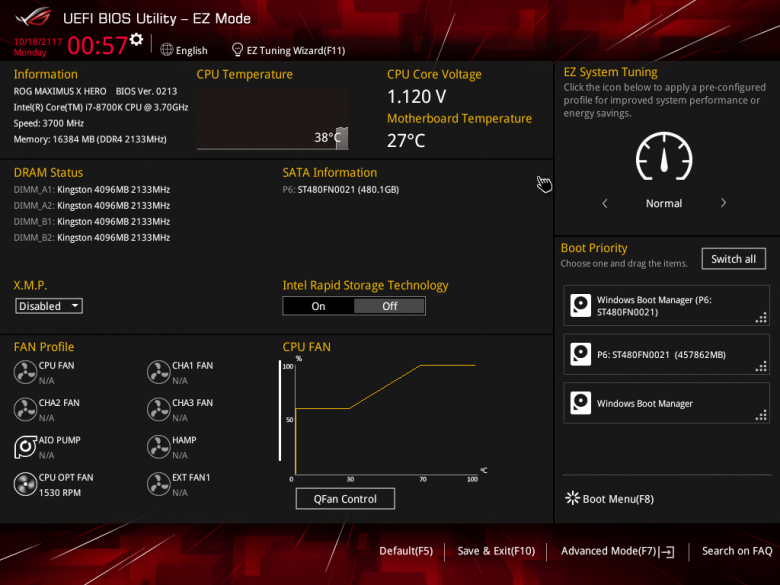Click the settings gear beside the clock

pyautogui.click(x=136, y=40)
